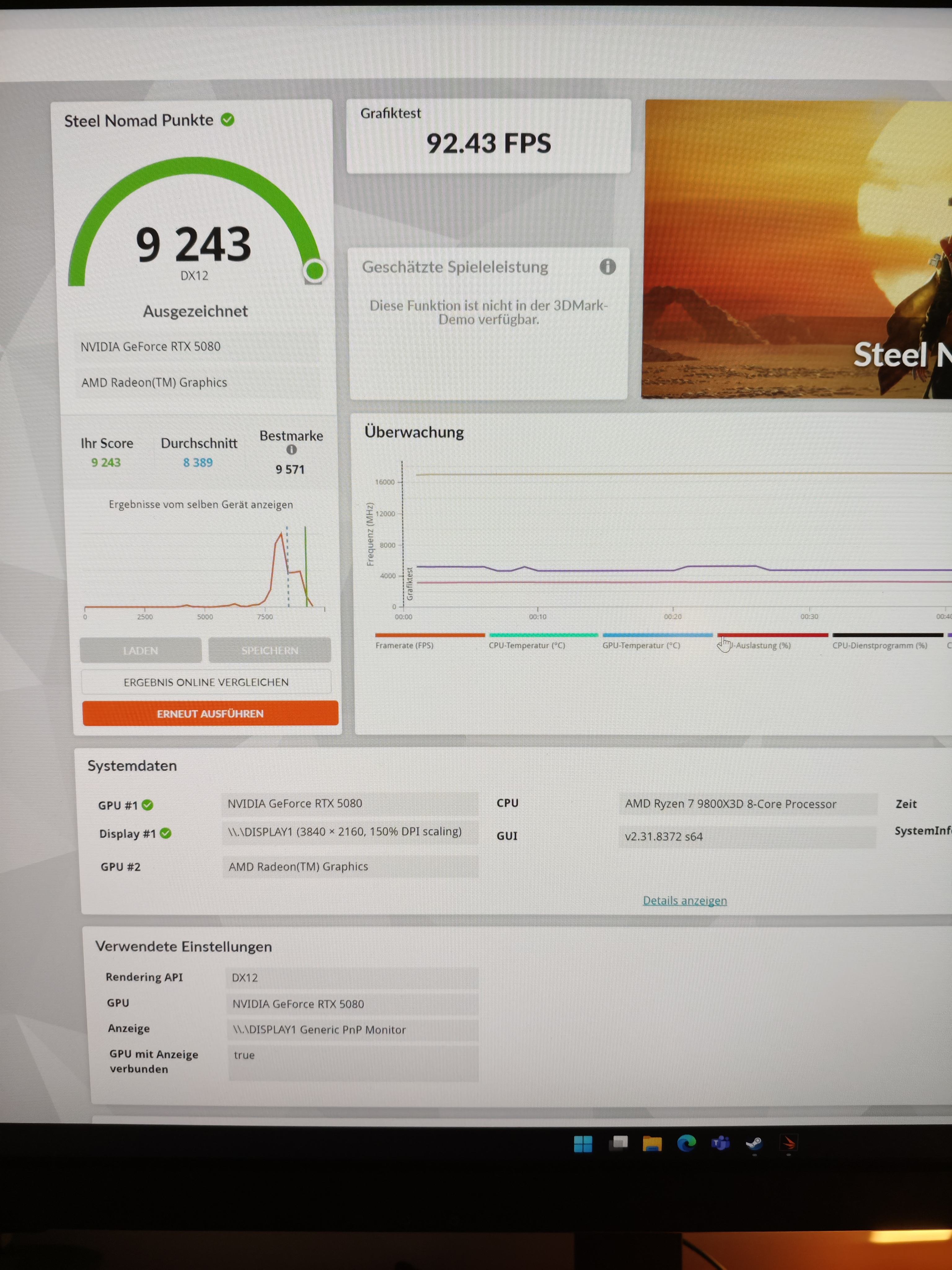Open the Details anzeigen link
This screenshot has height=1270, width=952.
(685, 900)
